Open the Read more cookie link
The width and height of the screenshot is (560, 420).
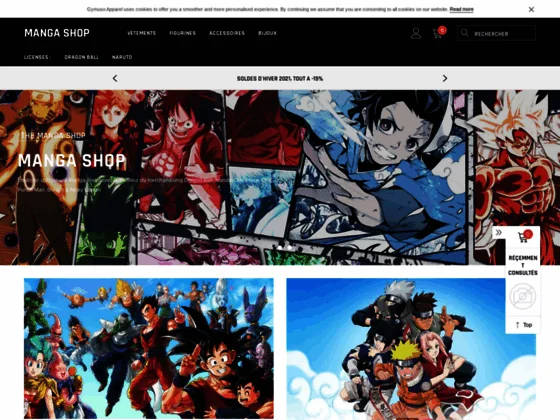tap(461, 9)
